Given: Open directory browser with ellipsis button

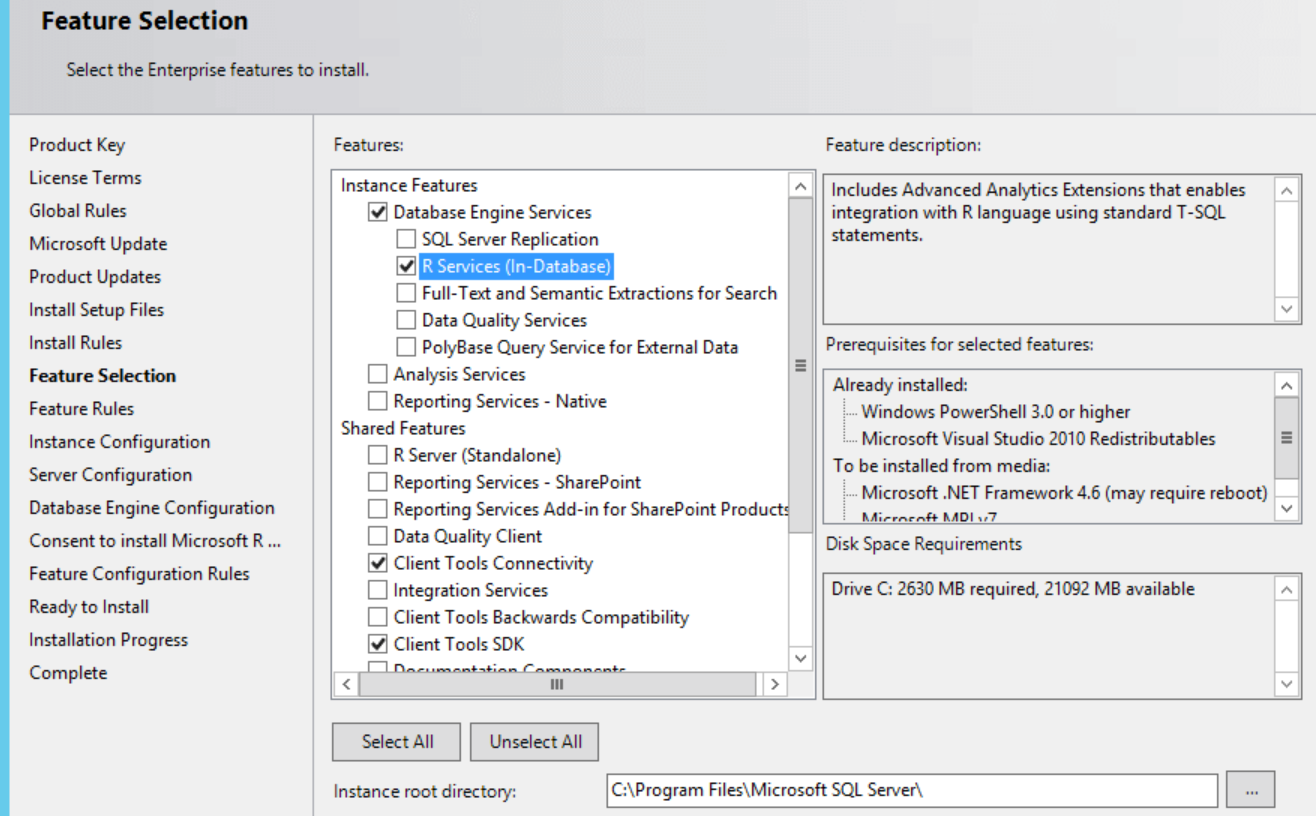Looking at the screenshot, I should pos(1251,789).
